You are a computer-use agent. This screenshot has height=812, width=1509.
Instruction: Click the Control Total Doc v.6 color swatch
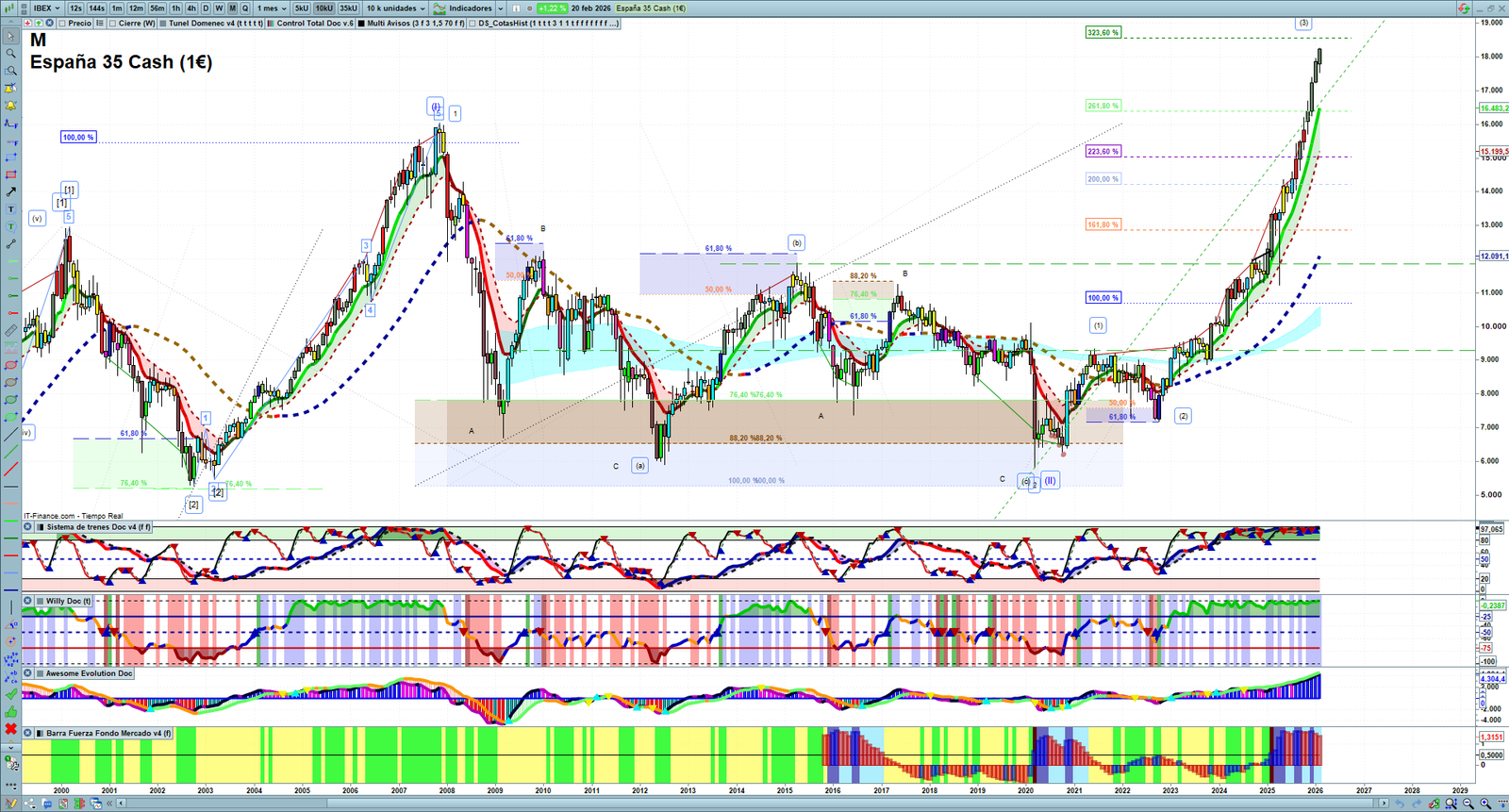coord(270,24)
